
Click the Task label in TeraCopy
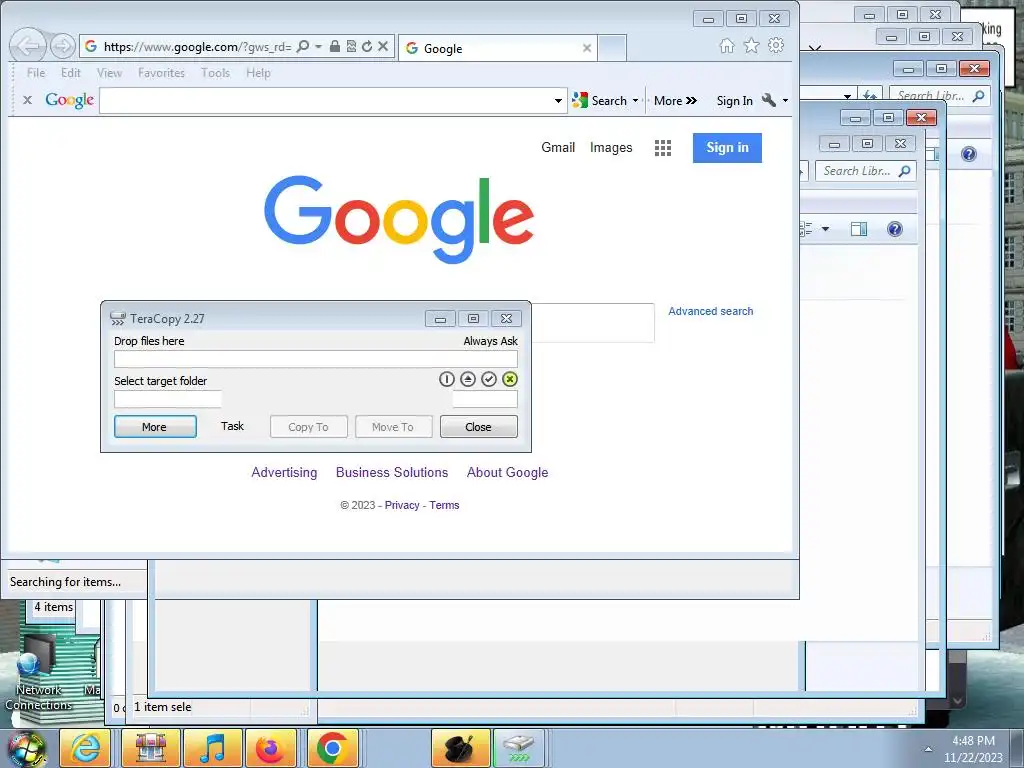232,426
